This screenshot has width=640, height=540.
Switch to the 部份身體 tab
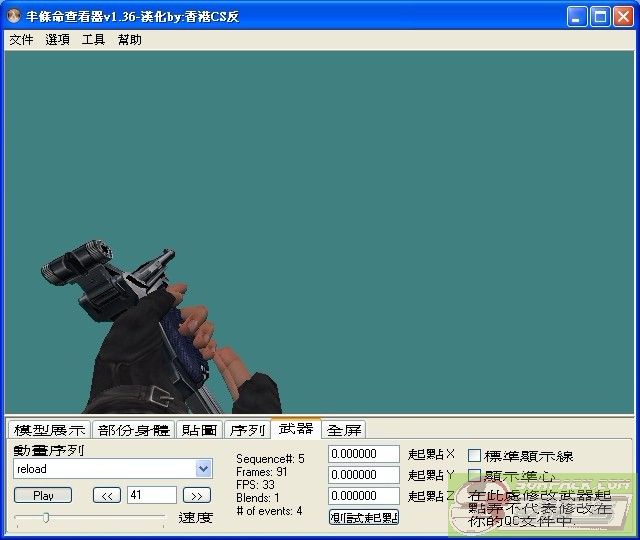point(134,430)
